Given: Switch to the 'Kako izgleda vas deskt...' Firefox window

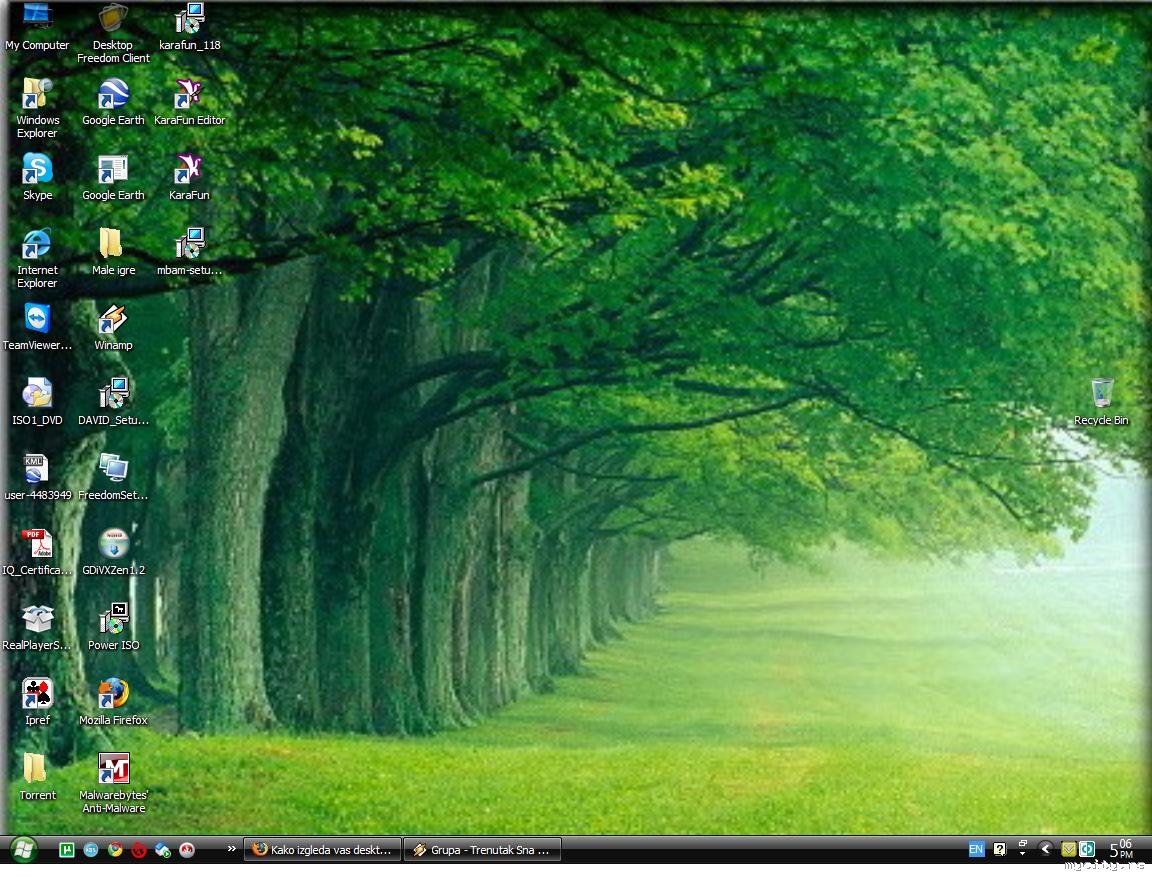Looking at the screenshot, I should coord(323,850).
